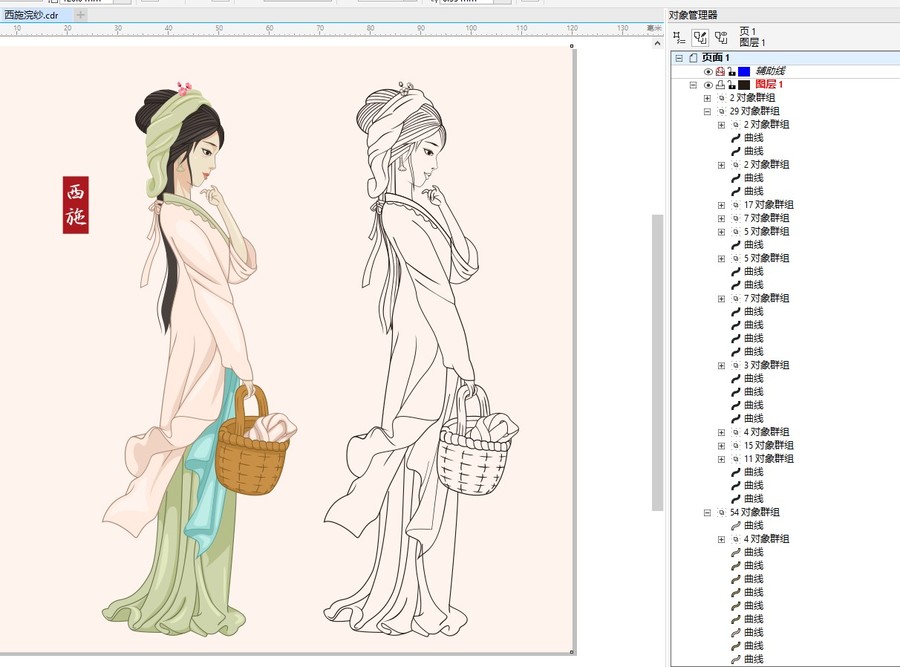Expand the 11 对象群组 group
The width and height of the screenshot is (900, 667).
721,459
